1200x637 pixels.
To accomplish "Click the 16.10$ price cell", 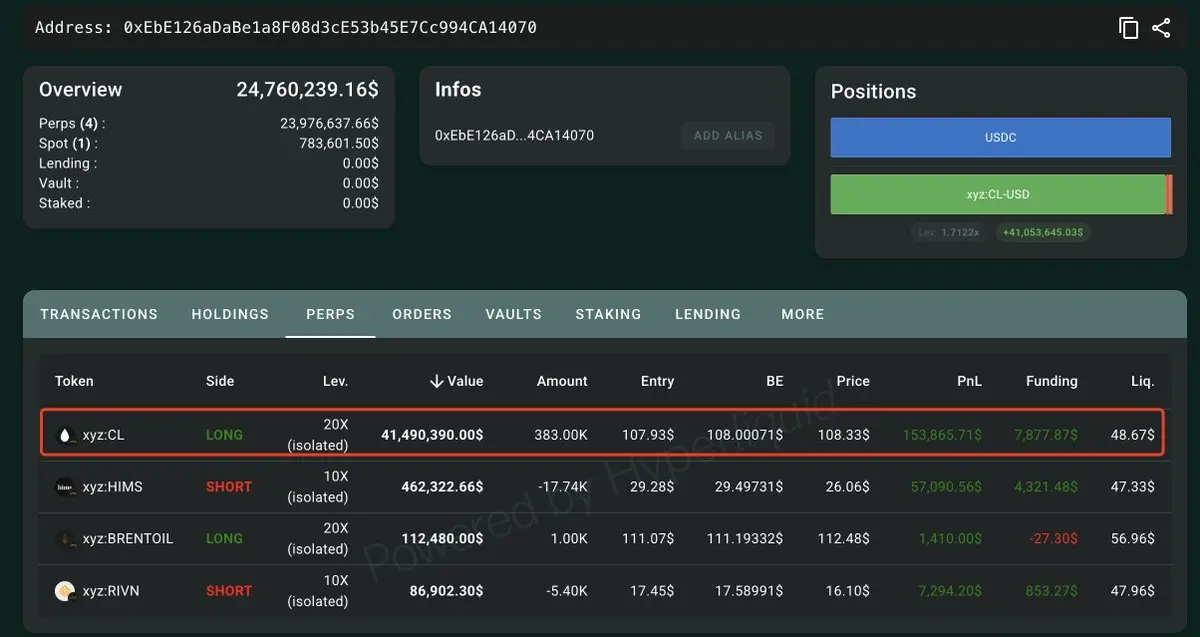I will click(847, 591).
